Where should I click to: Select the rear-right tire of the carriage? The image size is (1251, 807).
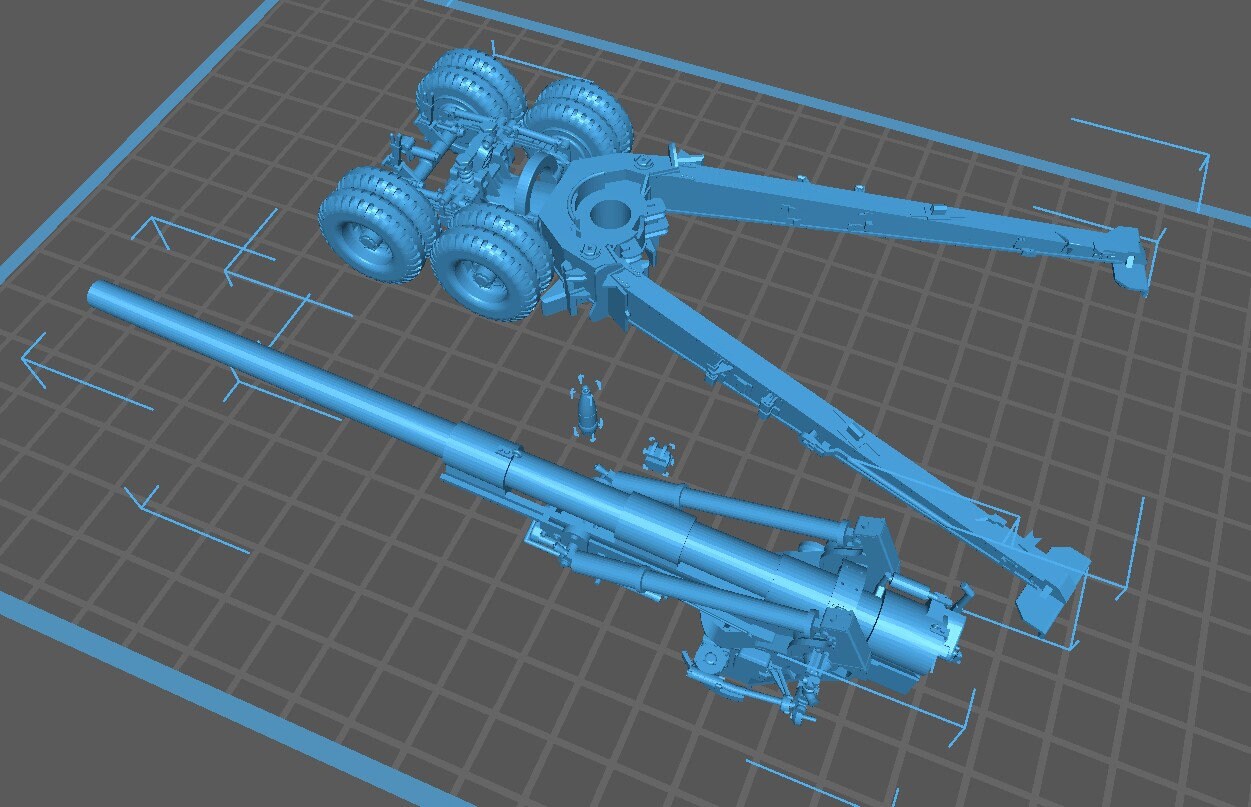tap(580, 115)
